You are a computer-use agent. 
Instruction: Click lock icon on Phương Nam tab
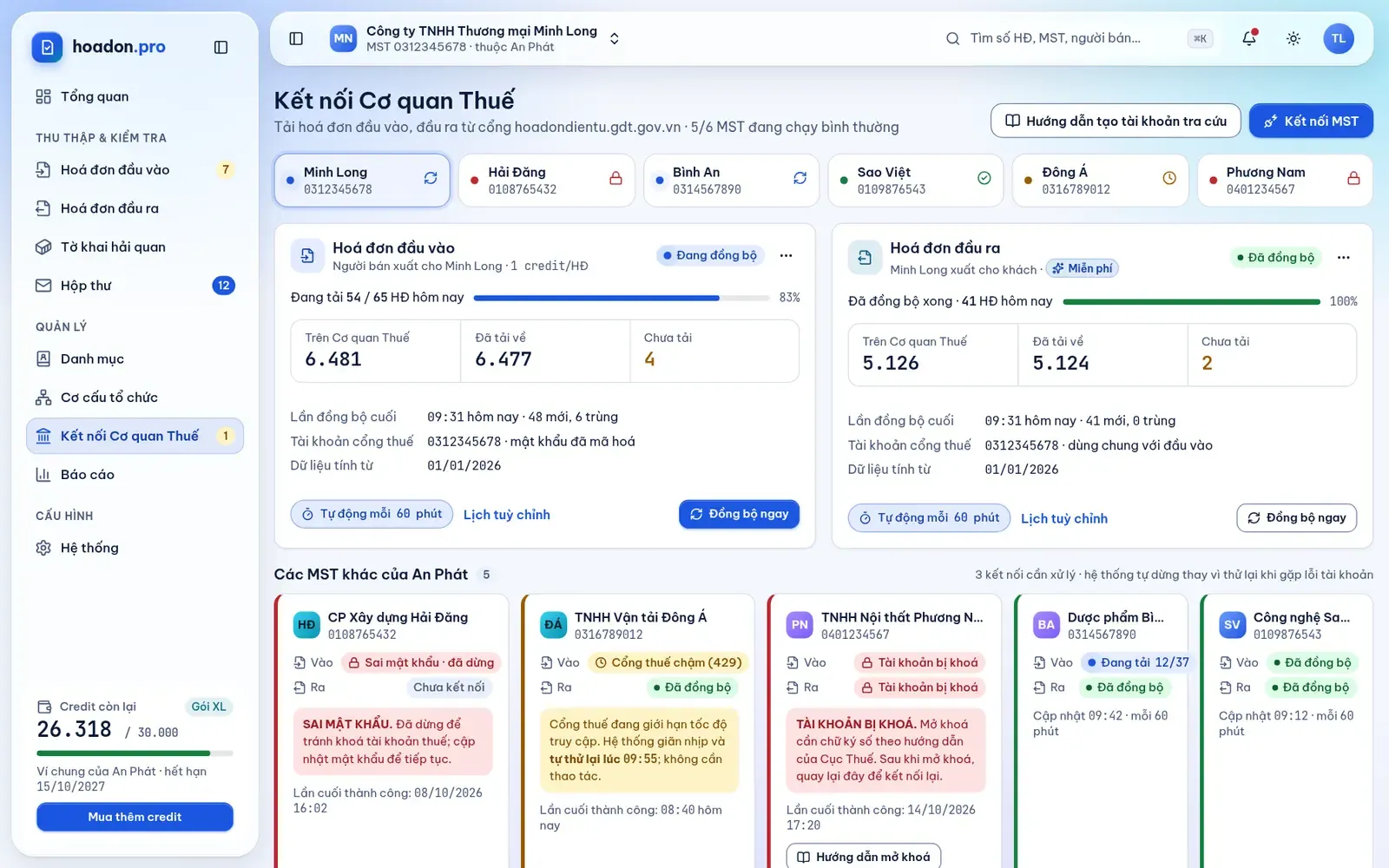point(1353,178)
